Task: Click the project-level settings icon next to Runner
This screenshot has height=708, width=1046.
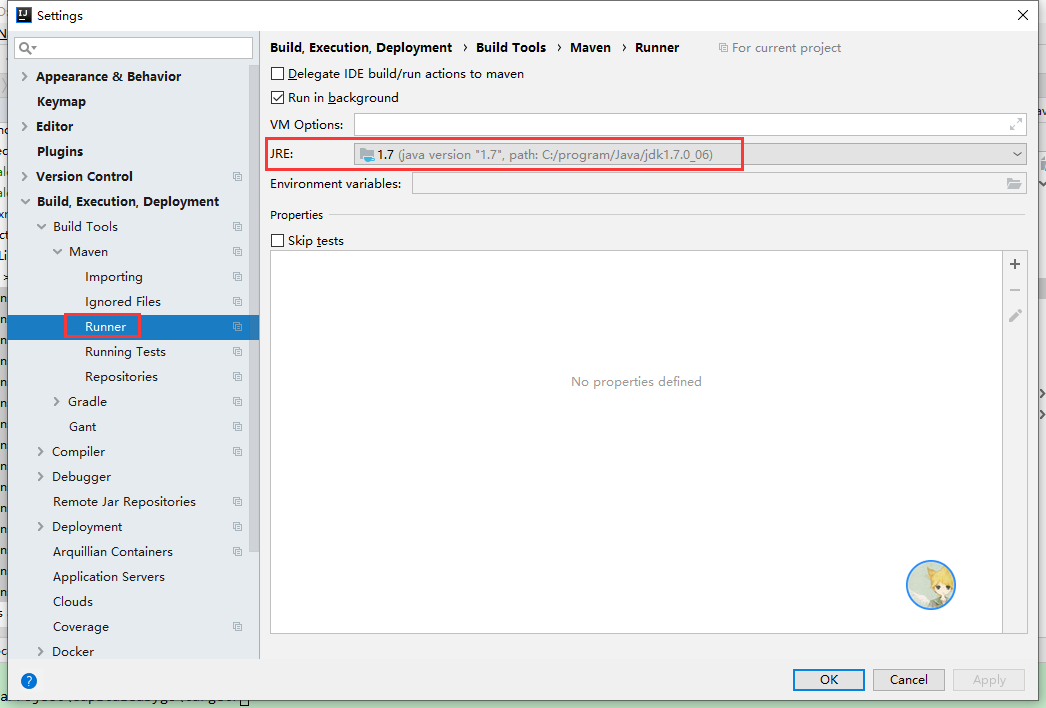Action: 236,326
